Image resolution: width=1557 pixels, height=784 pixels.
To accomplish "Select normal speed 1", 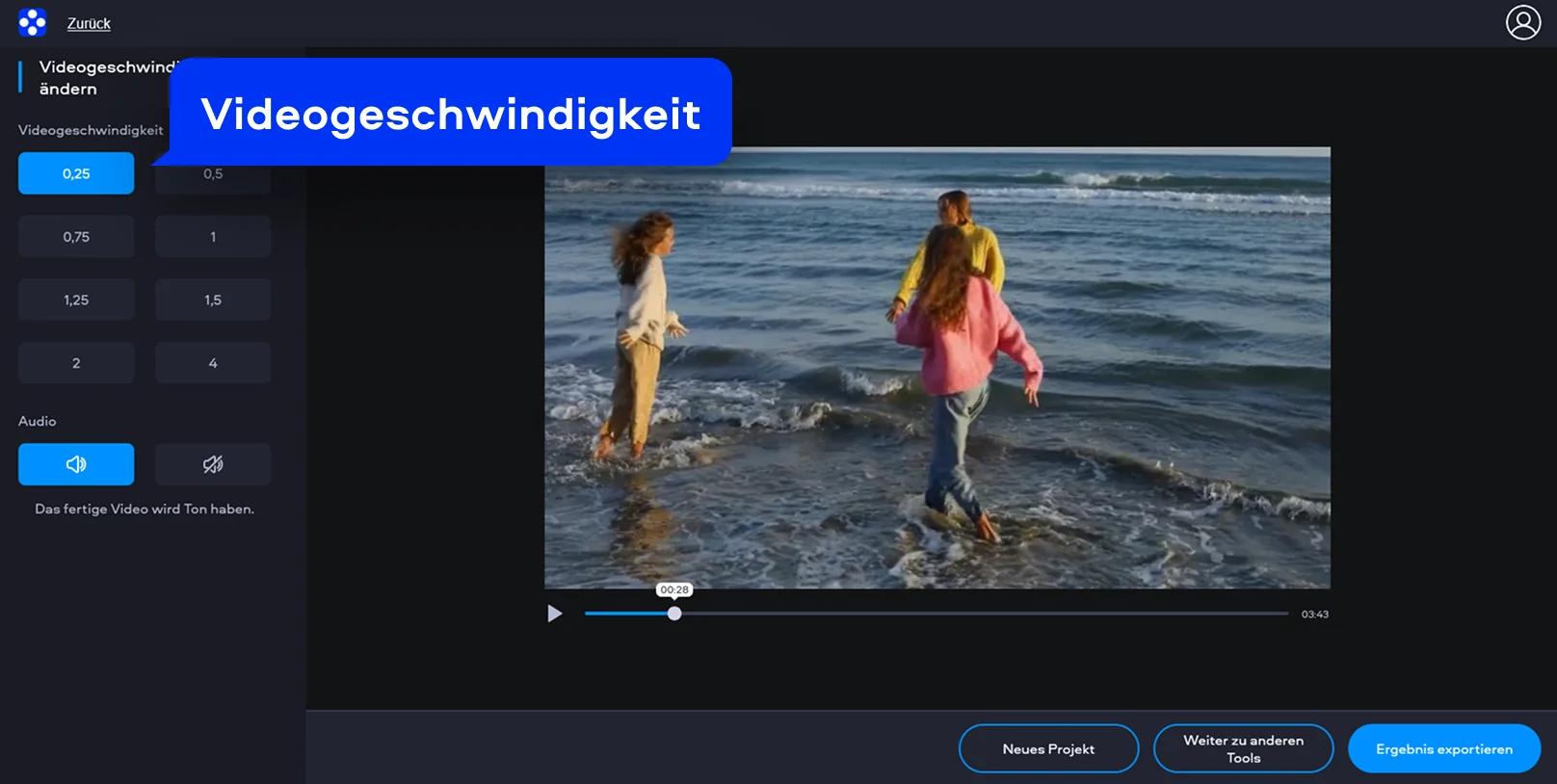I will click(213, 237).
